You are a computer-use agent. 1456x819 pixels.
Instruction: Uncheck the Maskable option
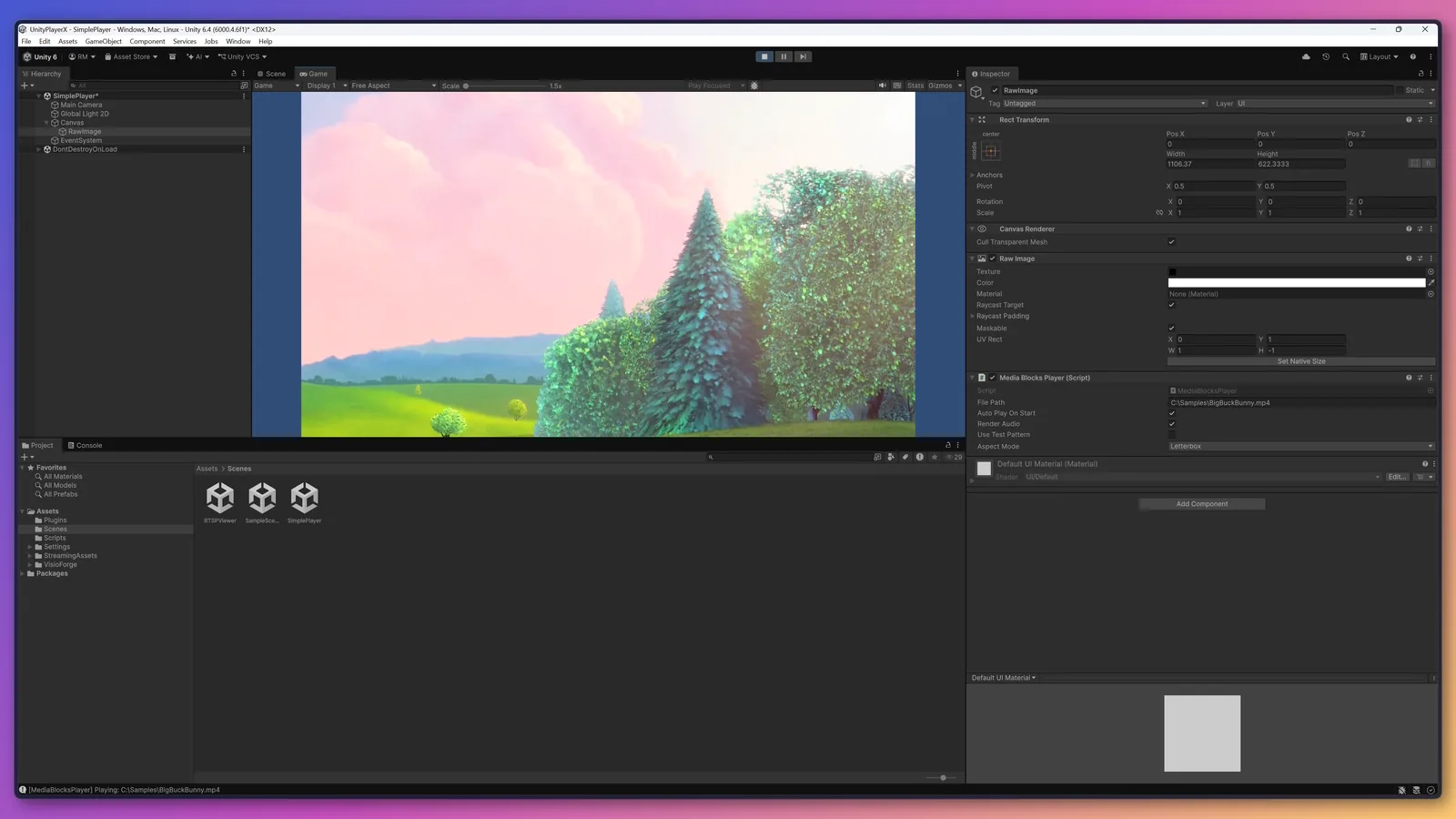[1171, 329]
